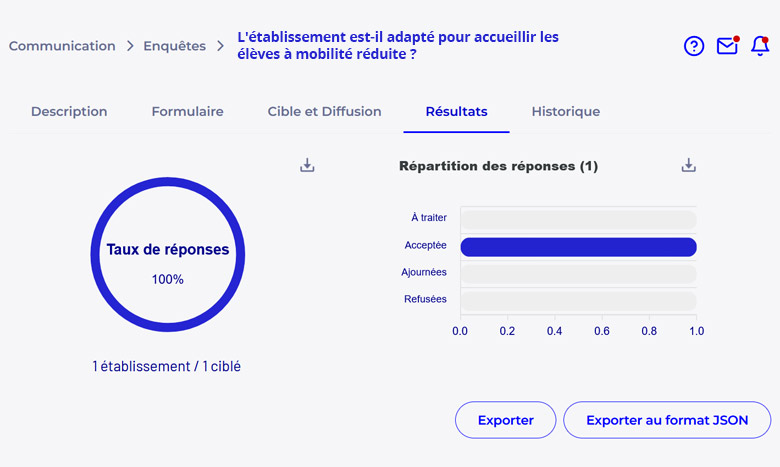780x467 pixels.
Task: Select the Résultats tab
Action: (456, 111)
